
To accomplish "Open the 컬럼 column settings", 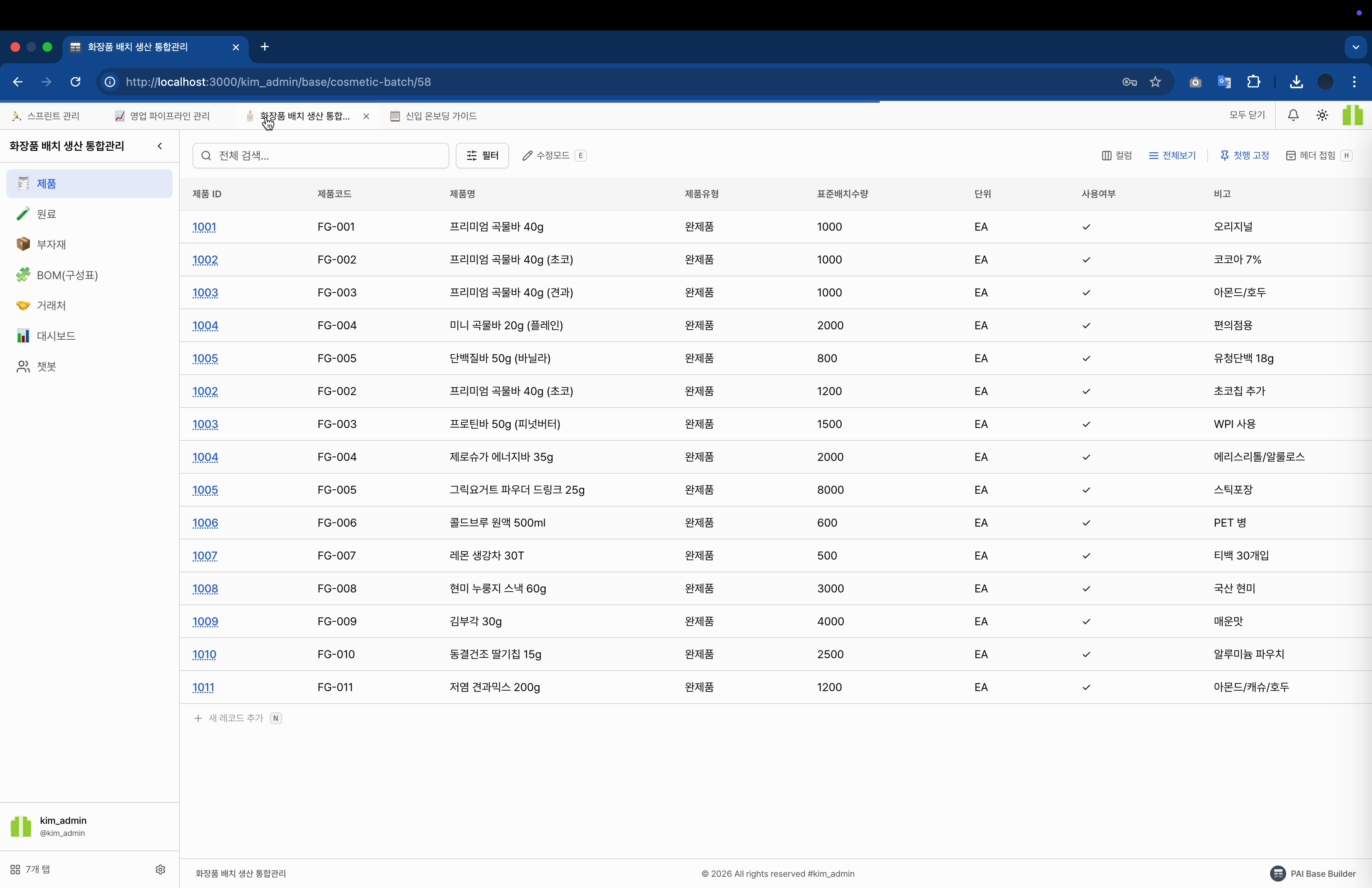I will click(x=1116, y=156).
